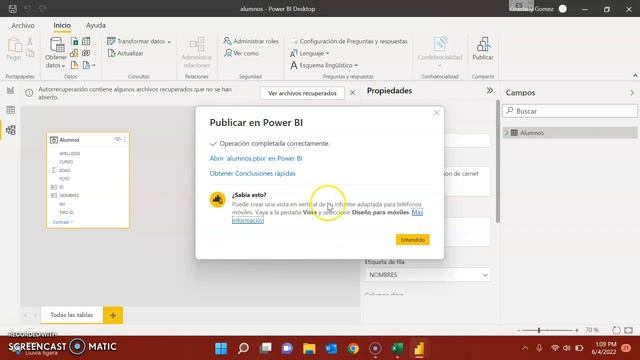Open more options on Alumnos table card
640x360 pixels.
tap(125, 140)
